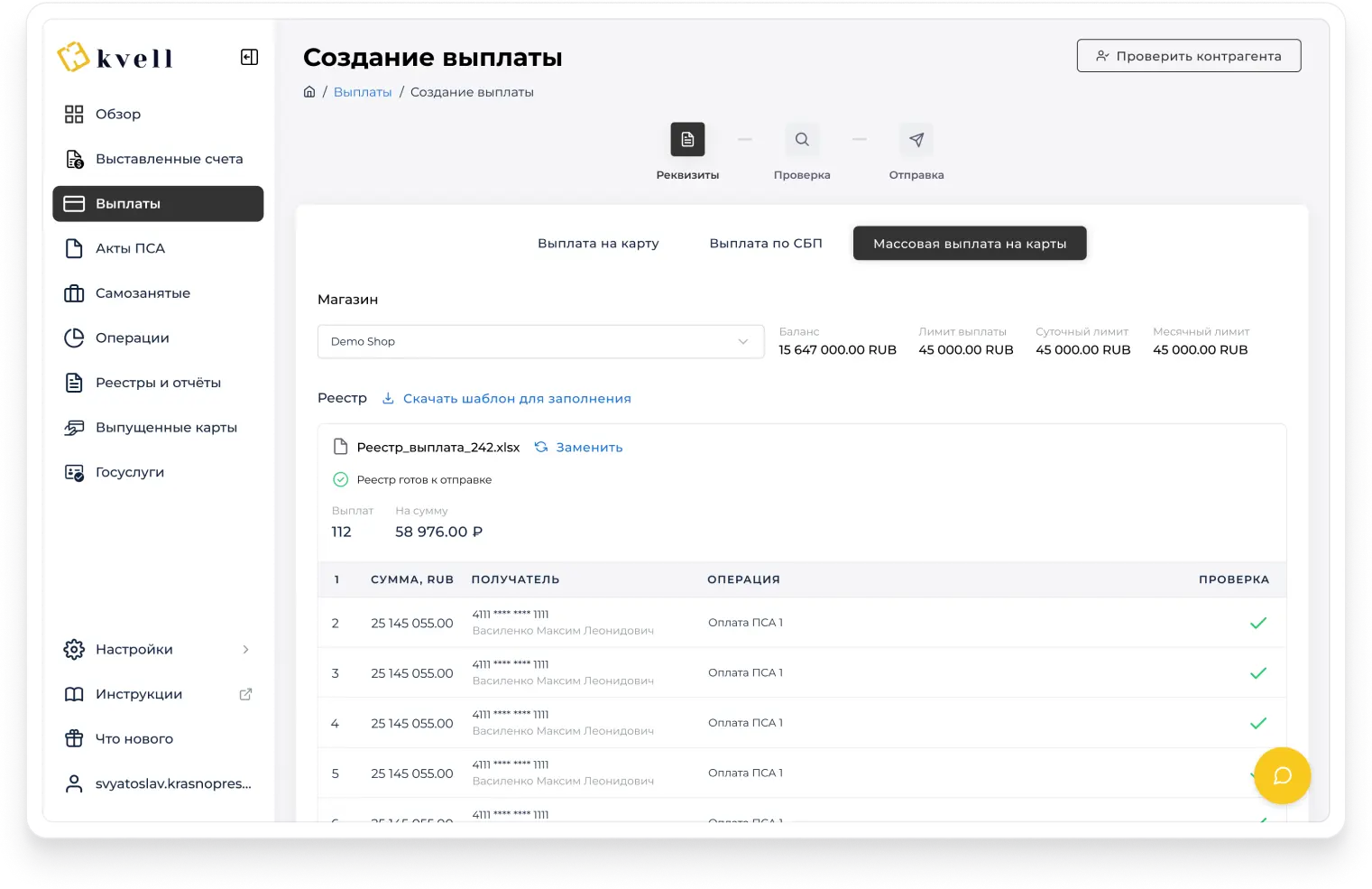Switch to Выплата на карту tab
Image resolution: width=1372 pixels, height=889 pixels.
point(598,244)
